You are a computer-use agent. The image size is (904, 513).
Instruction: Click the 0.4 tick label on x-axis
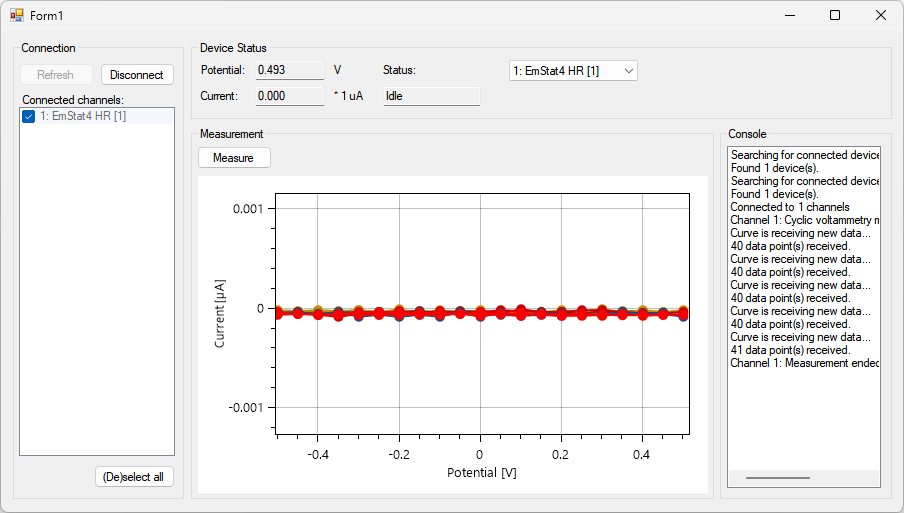tap(641, 455)
